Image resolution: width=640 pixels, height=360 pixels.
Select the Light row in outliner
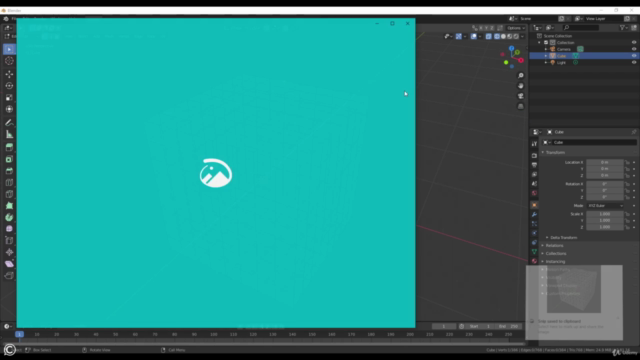[584, 62]
